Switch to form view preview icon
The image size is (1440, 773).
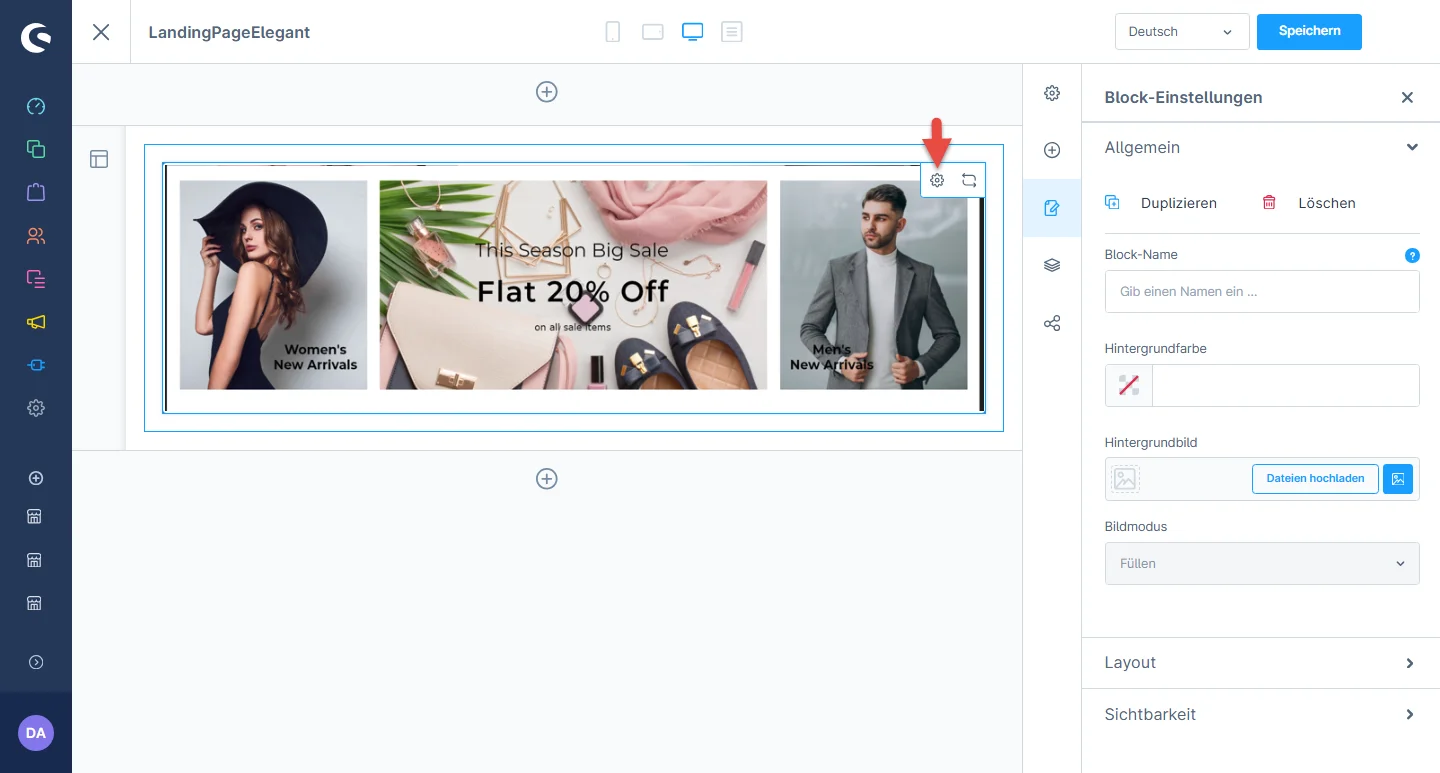(x=732, y=32)
